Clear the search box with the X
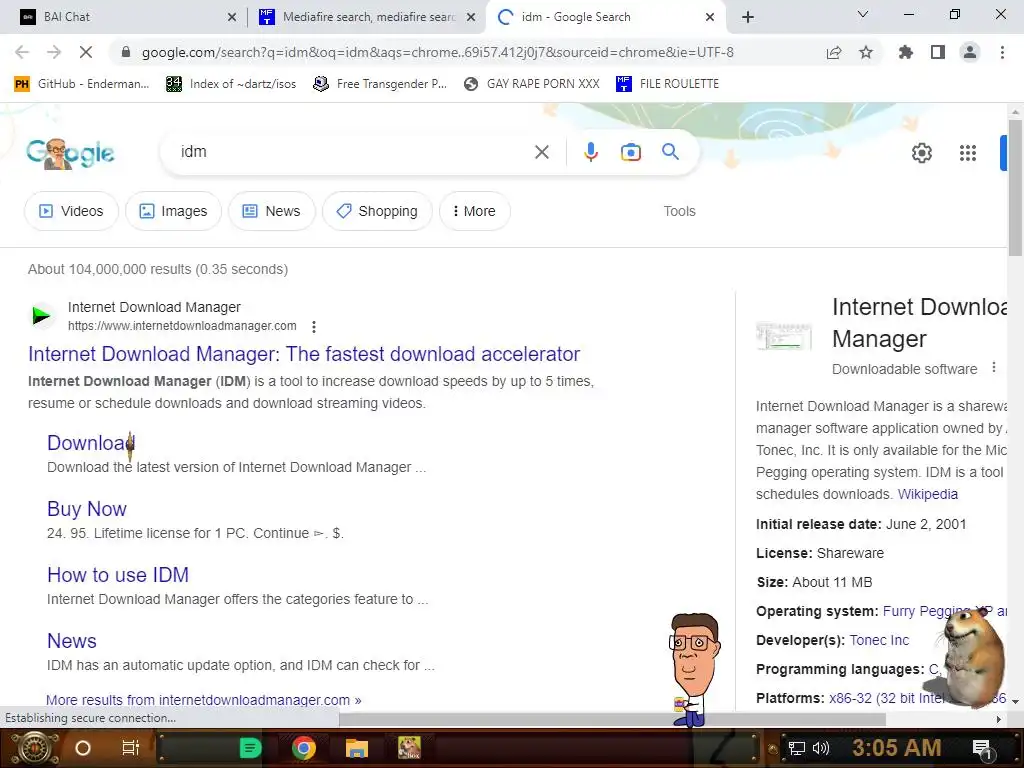Image resolution: width=1024 pixels, height=768 pixels. 541,152
